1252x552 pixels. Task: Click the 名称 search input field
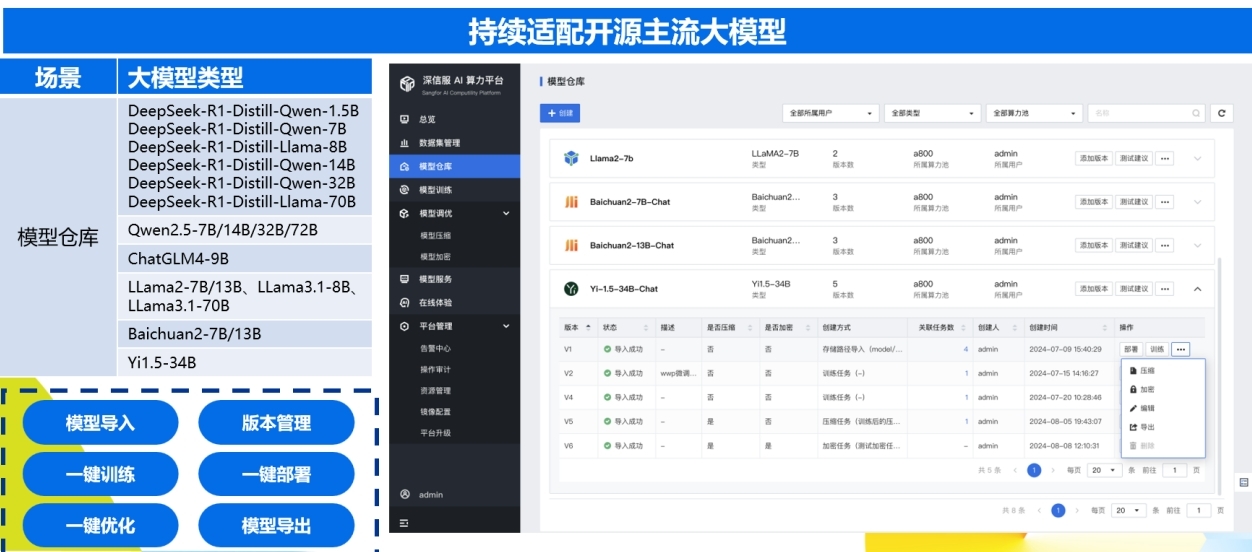(x=1140, y=114)
